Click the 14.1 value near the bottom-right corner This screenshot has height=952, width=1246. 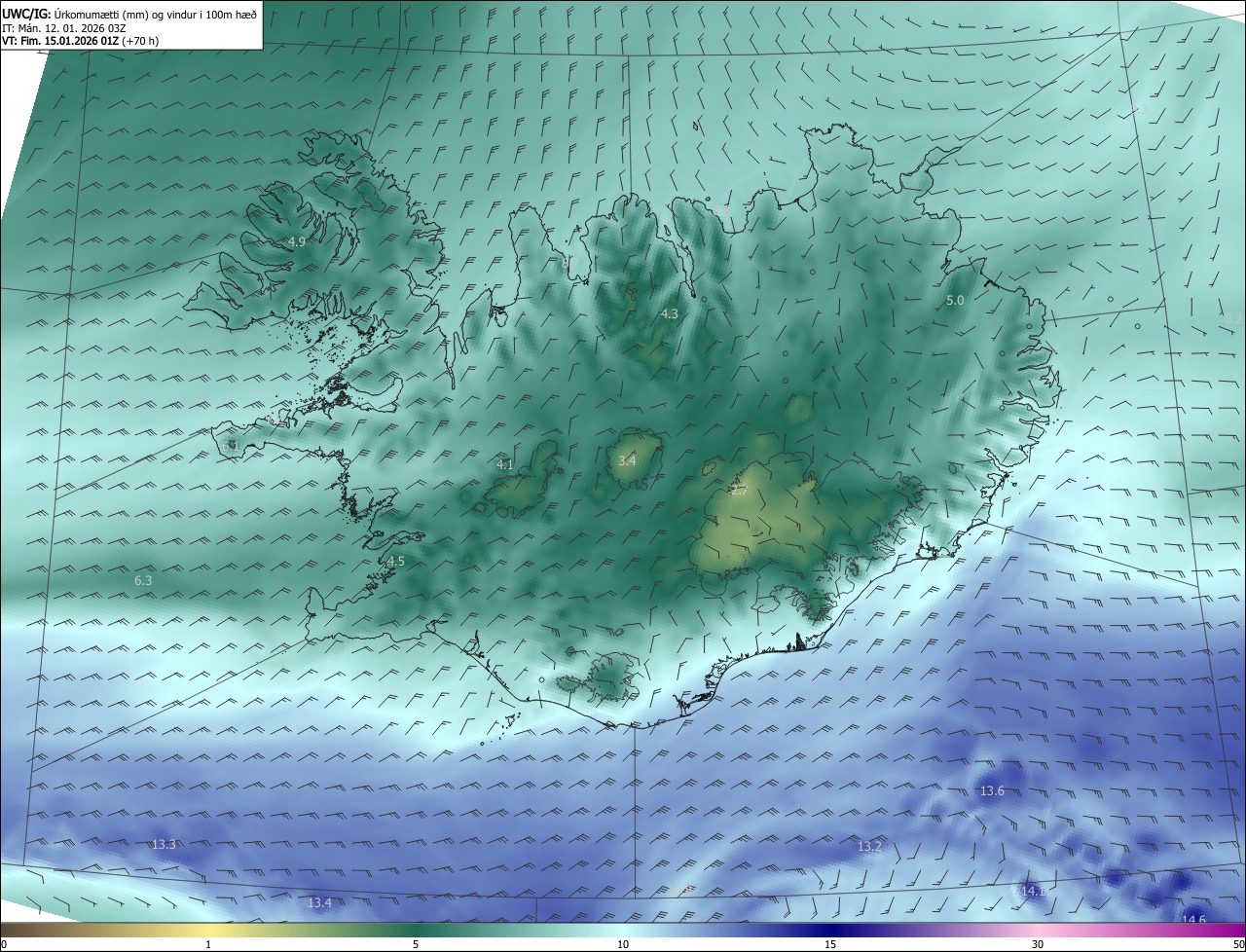pos(1034,891)
